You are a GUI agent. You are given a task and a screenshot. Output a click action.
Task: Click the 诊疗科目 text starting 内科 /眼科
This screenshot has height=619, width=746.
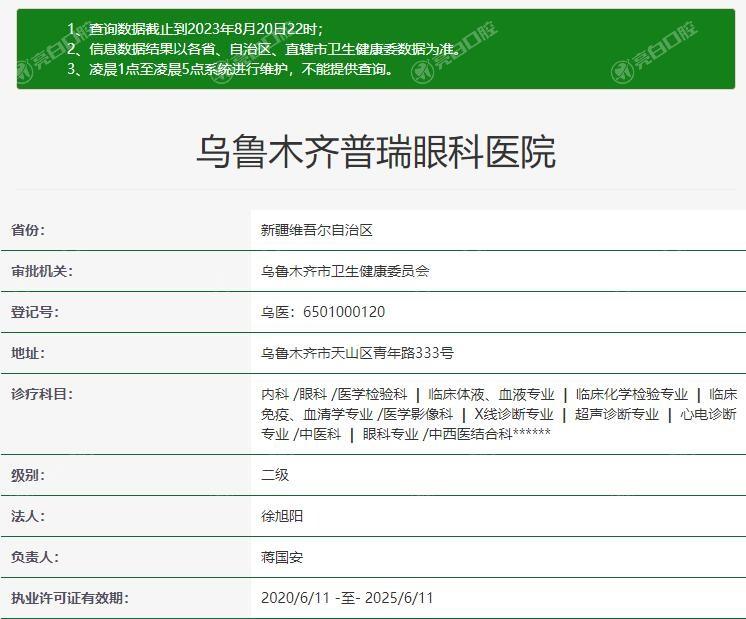[x=499, y=414]
